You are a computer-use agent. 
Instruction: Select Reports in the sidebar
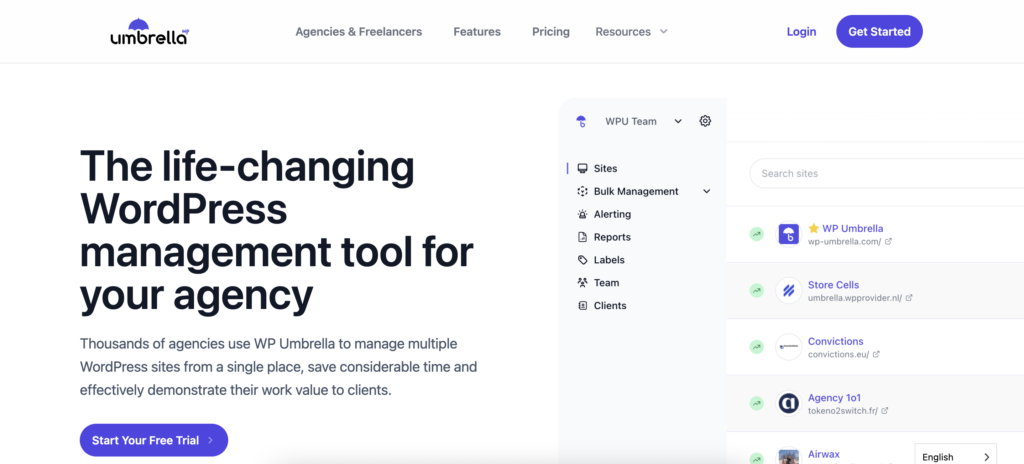click(612, 237)
